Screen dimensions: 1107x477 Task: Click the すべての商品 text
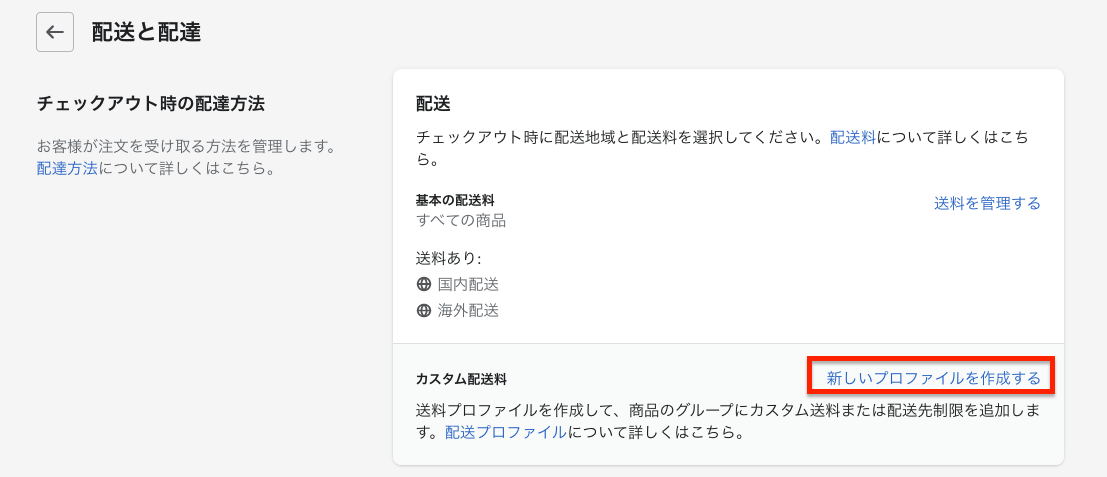coord(462,220)
